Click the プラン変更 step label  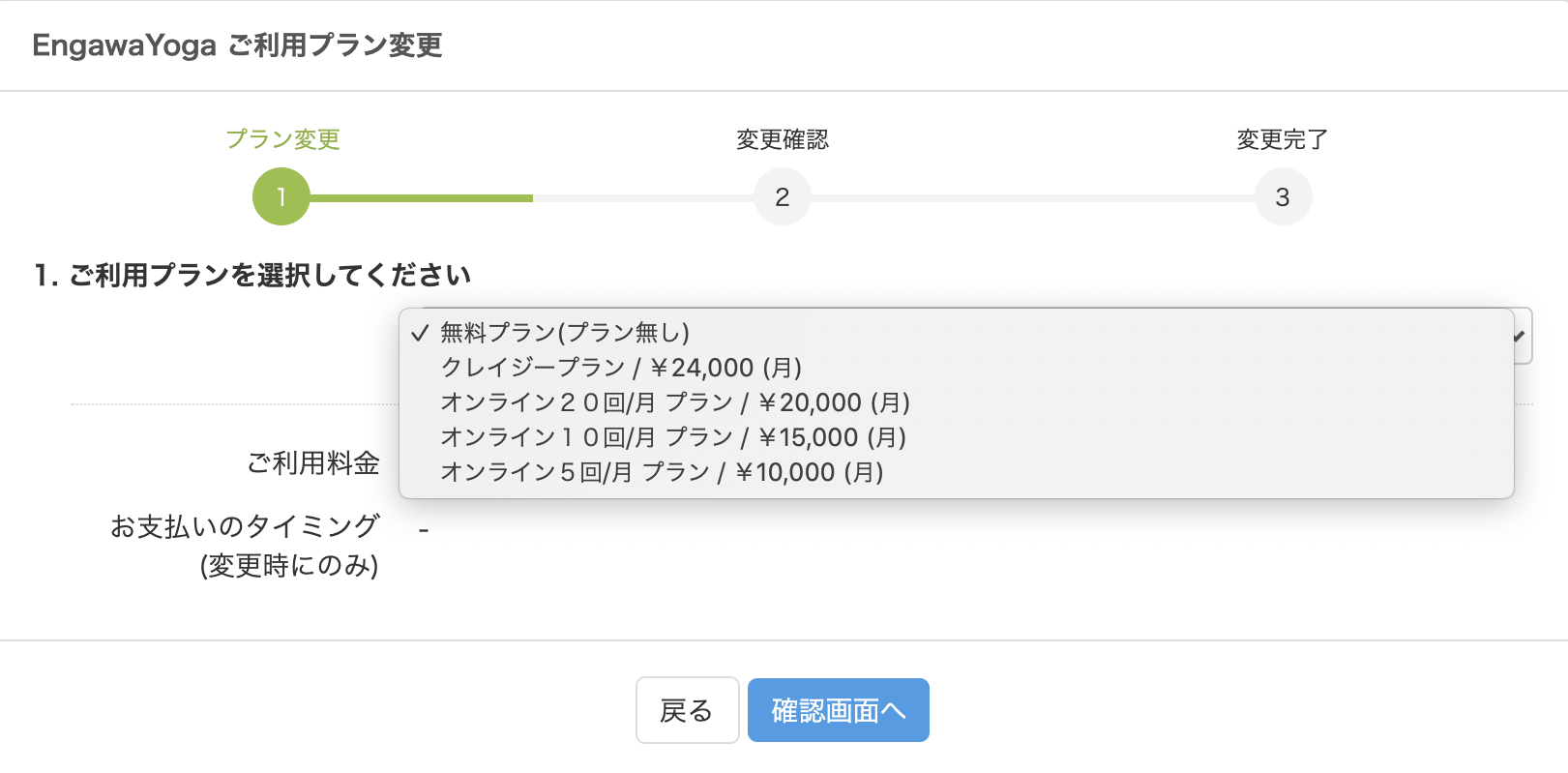(282, 139)
